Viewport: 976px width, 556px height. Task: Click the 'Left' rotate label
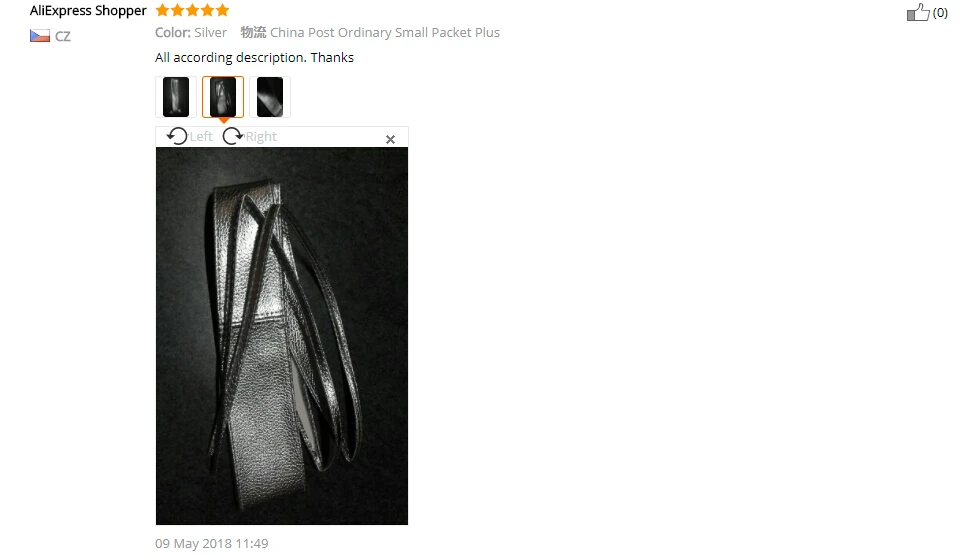pos(201,136)
